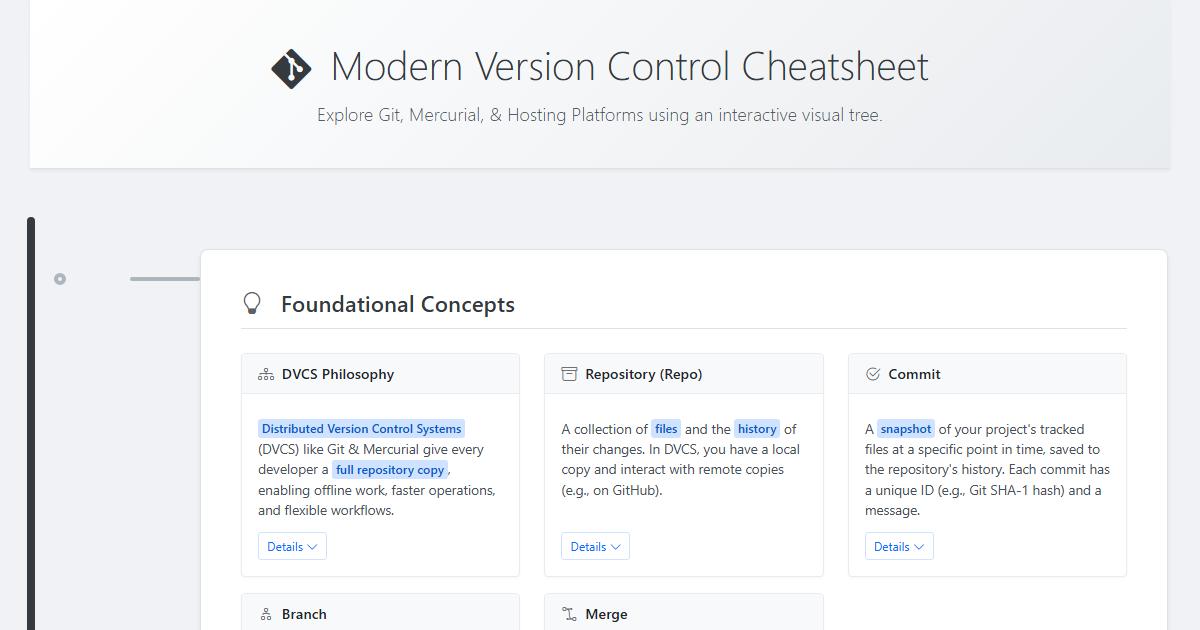Click the Merge card icon
The width and height of the screenshot is (1200, 630).
point(569,614)
